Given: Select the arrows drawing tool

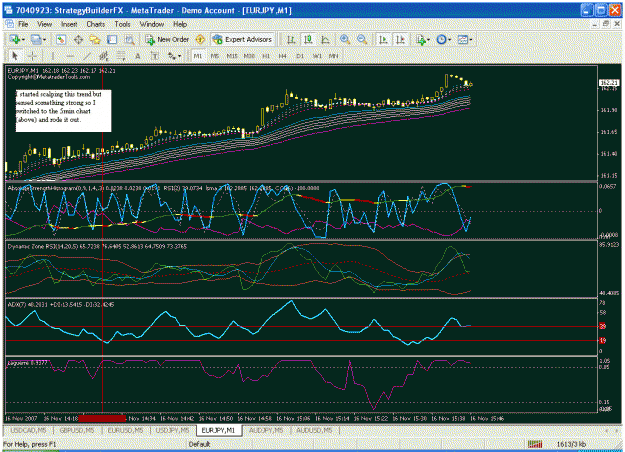Looking at the screenshot, I should 172,56.
